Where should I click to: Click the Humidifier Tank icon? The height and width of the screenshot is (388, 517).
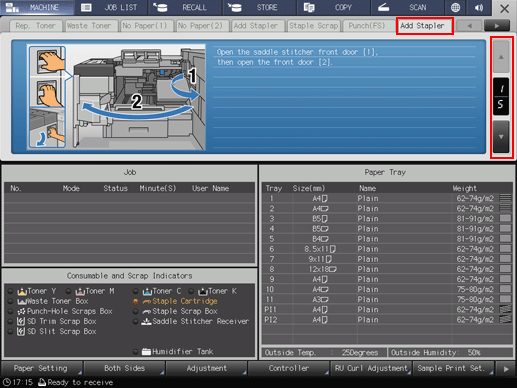[x=147, y=351]
